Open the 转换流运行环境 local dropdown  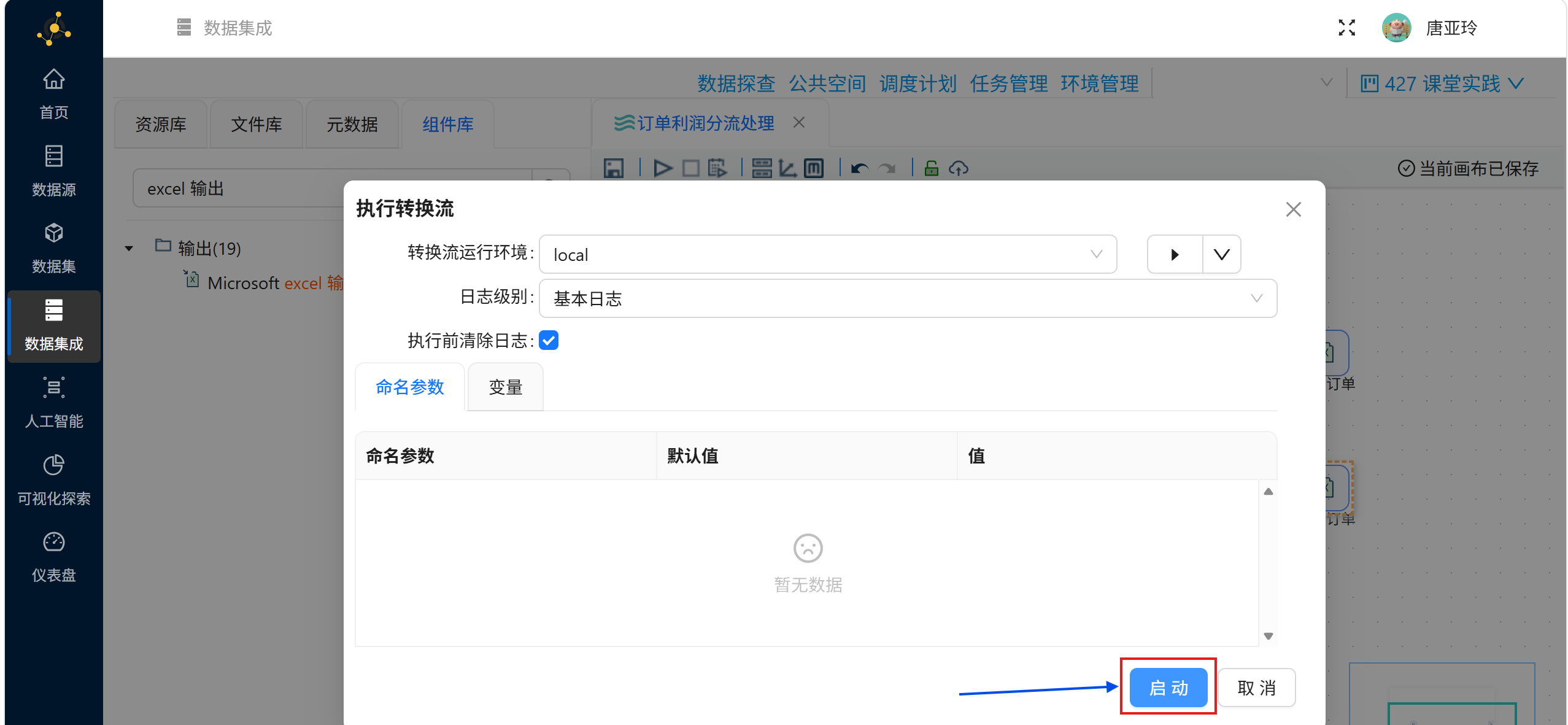[x=827, y=254]
